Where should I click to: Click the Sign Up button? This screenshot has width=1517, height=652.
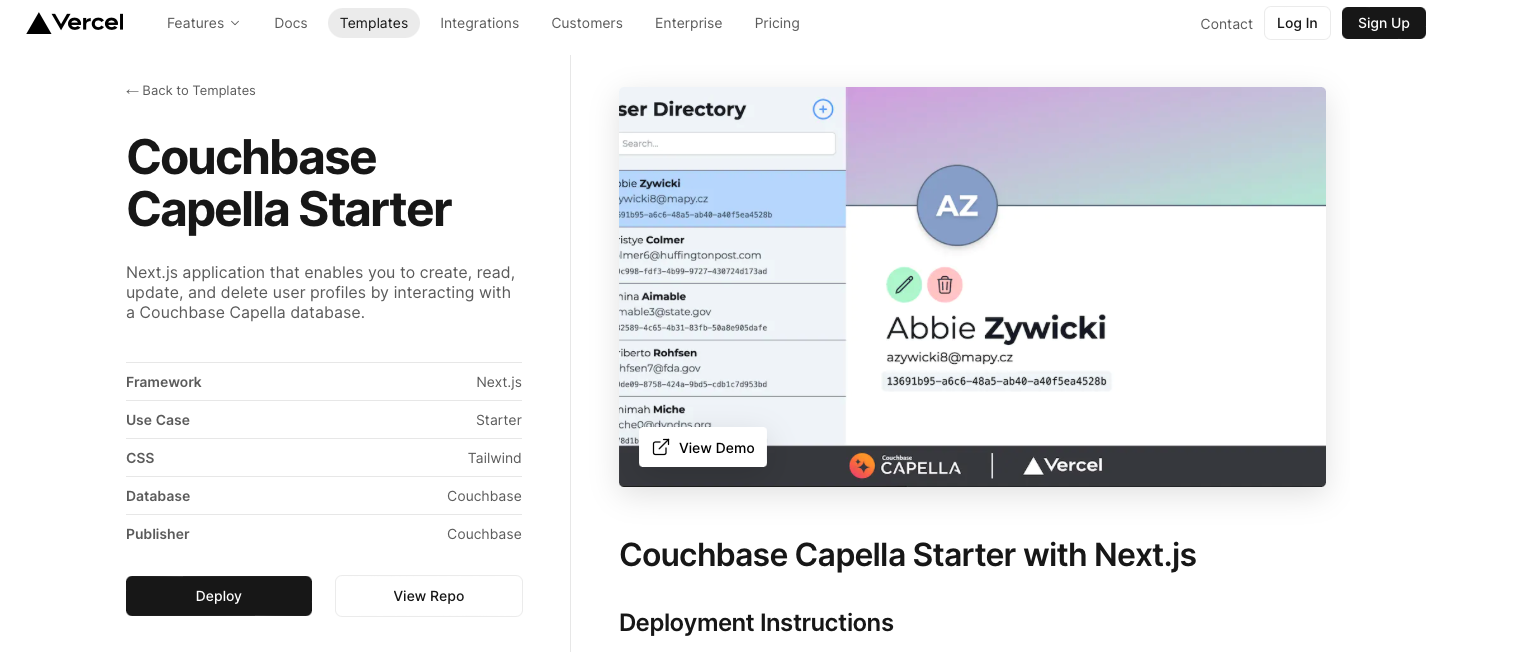[x=1383, y=23]
